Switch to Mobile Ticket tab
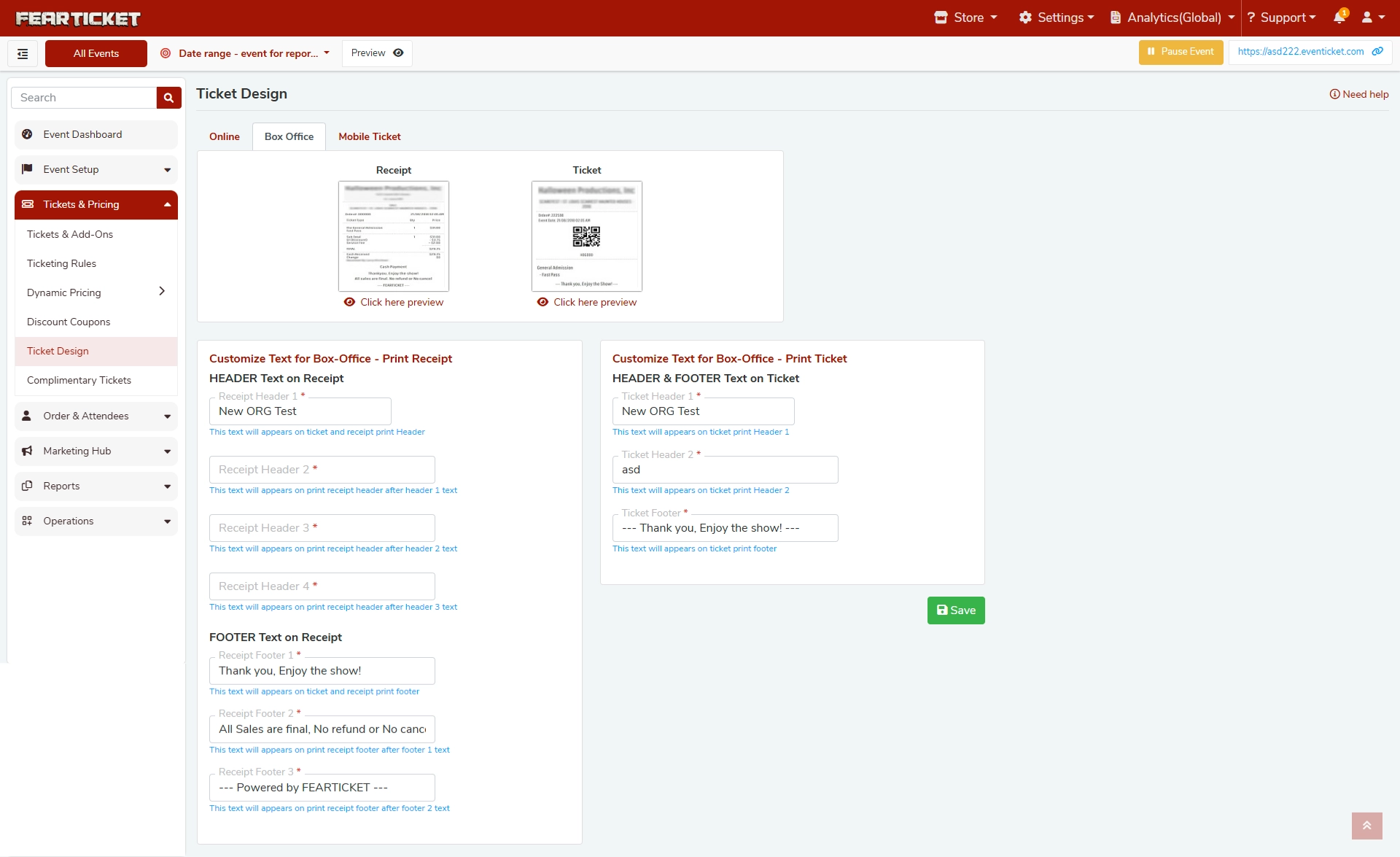Viewport: 1400px width, 857px height. [369, 136]
